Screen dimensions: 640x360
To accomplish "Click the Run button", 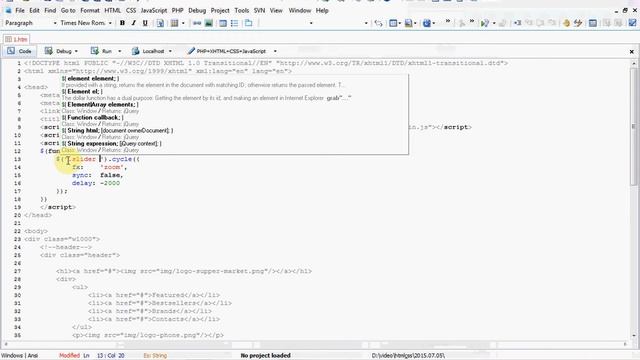I will 102,51.
